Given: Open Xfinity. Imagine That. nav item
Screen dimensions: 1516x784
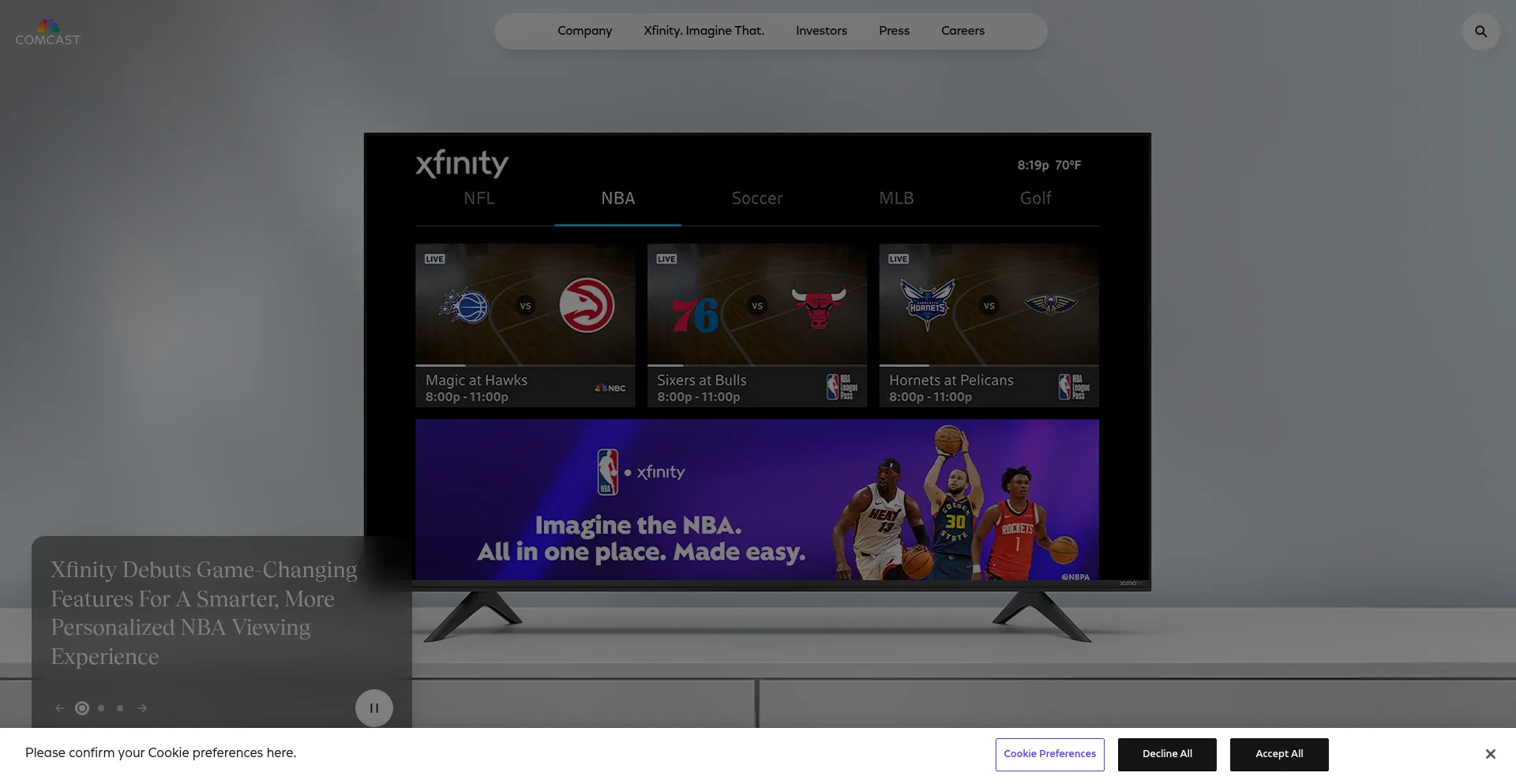Looking at the screenshot, I should [704, 31].
